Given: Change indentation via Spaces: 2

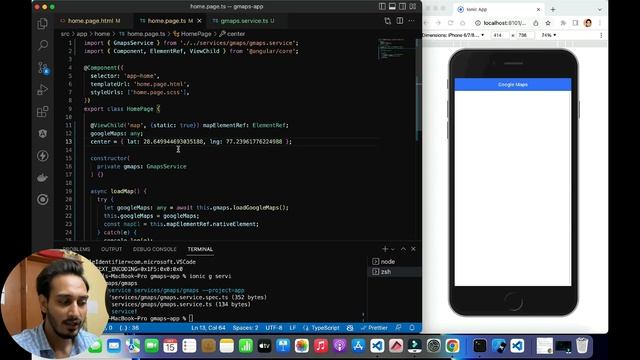Looking at the screenshot, I should coord(245,328).
